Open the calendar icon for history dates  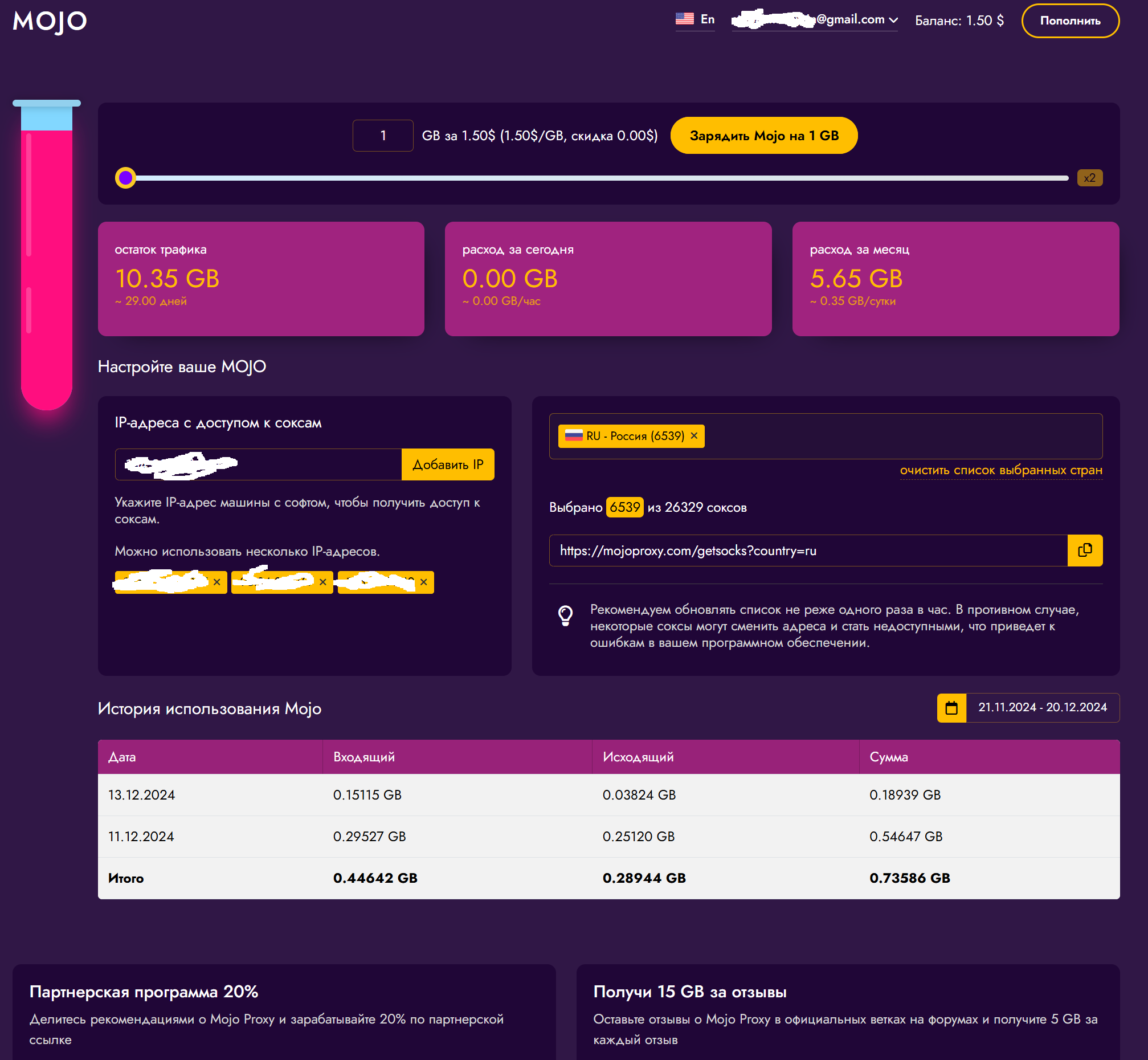(951, 708)
